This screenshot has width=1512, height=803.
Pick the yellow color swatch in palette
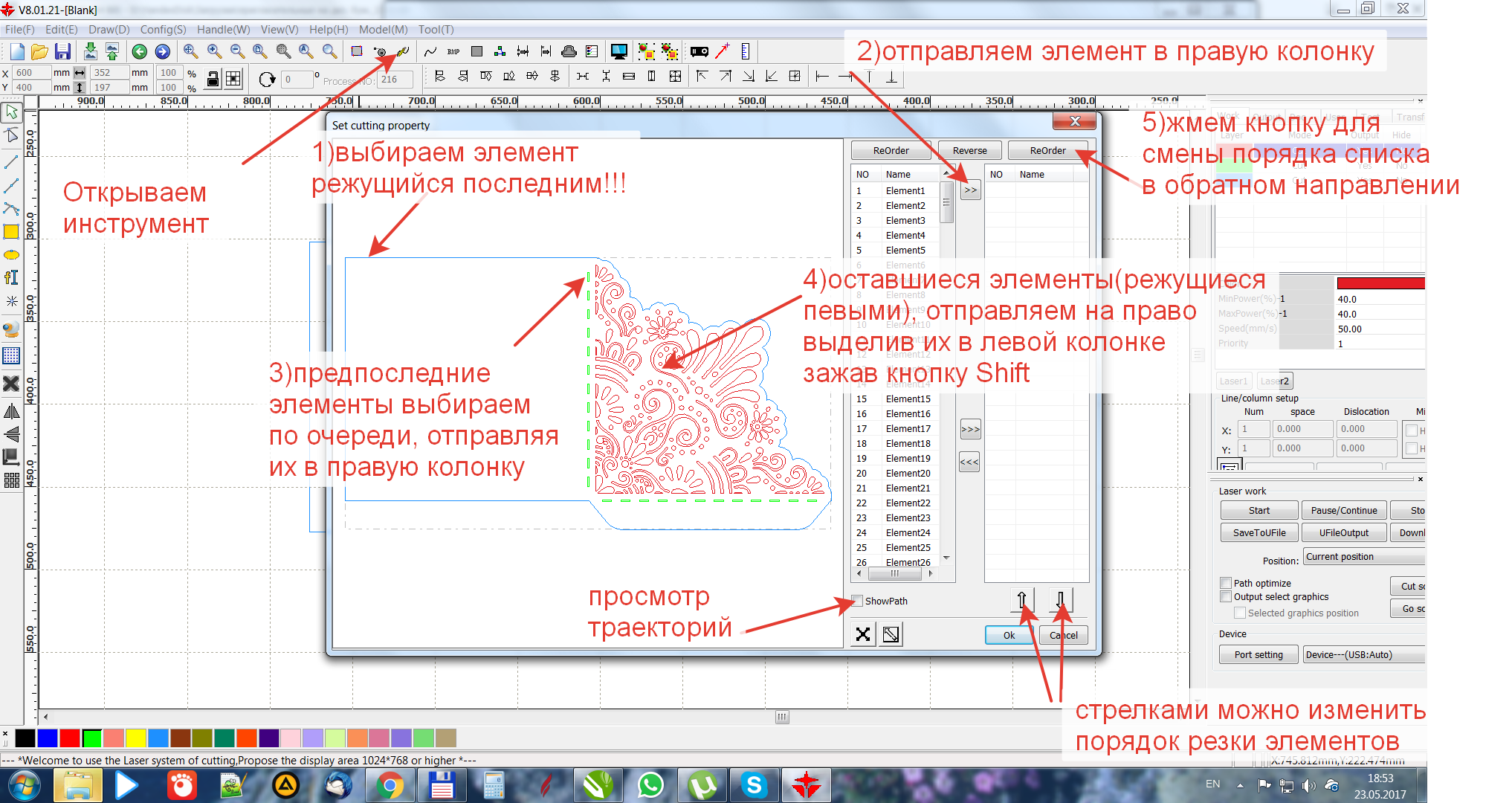pos(135,738)
